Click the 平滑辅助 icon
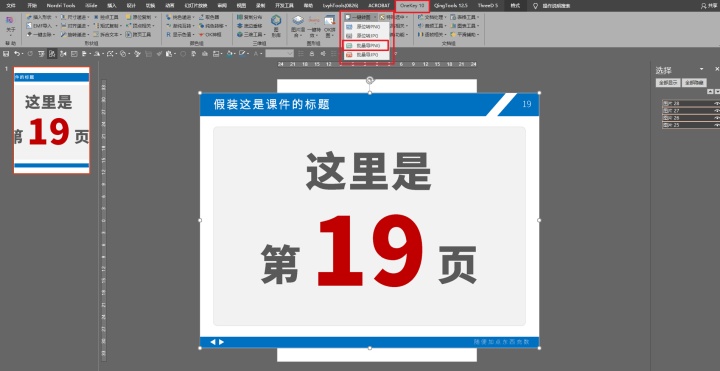Screen dimensions: 720x371 click(465, 34)
